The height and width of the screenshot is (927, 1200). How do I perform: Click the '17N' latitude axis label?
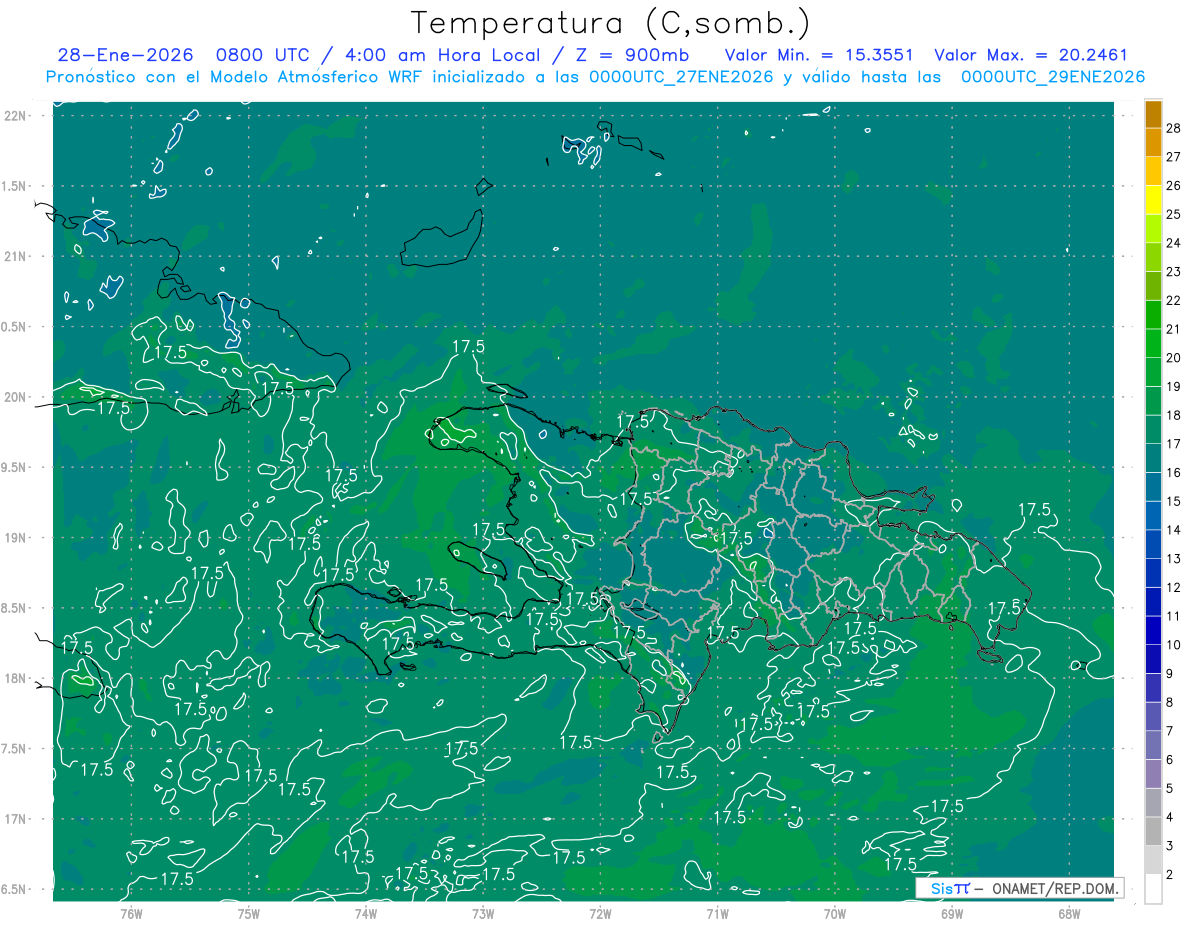tap(16, 819)
